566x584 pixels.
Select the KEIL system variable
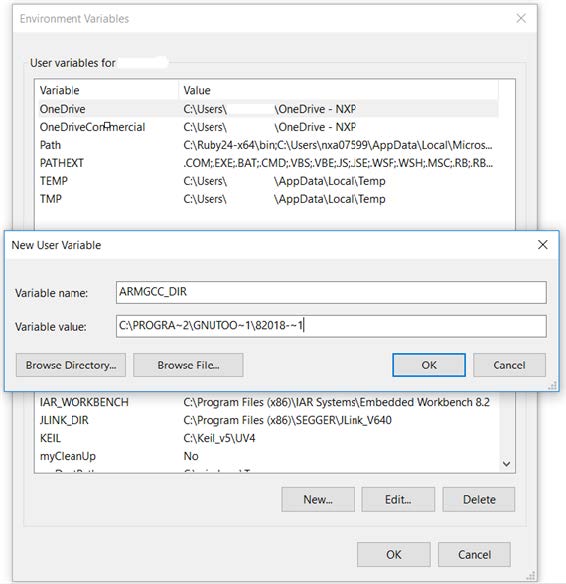[268, 438]
